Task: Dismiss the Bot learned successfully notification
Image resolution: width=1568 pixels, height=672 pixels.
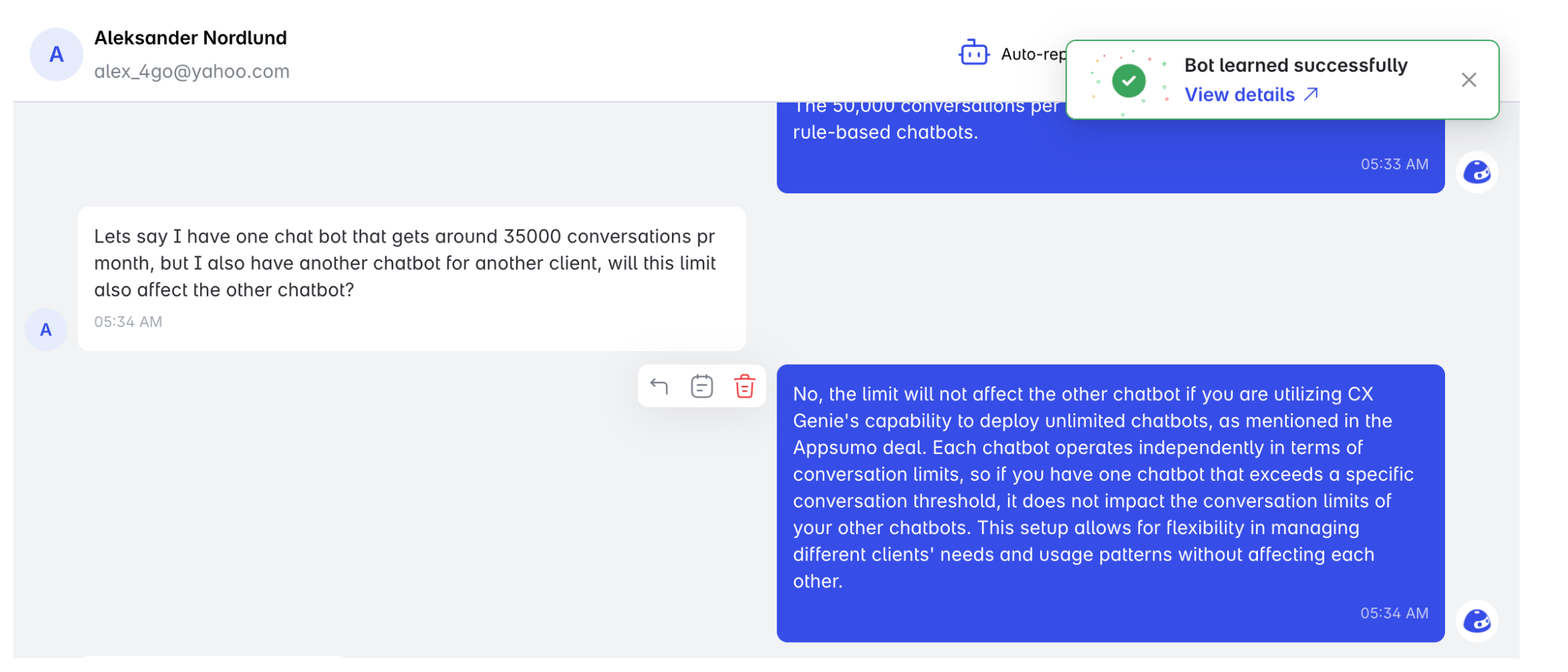Action: [1468, 80]
